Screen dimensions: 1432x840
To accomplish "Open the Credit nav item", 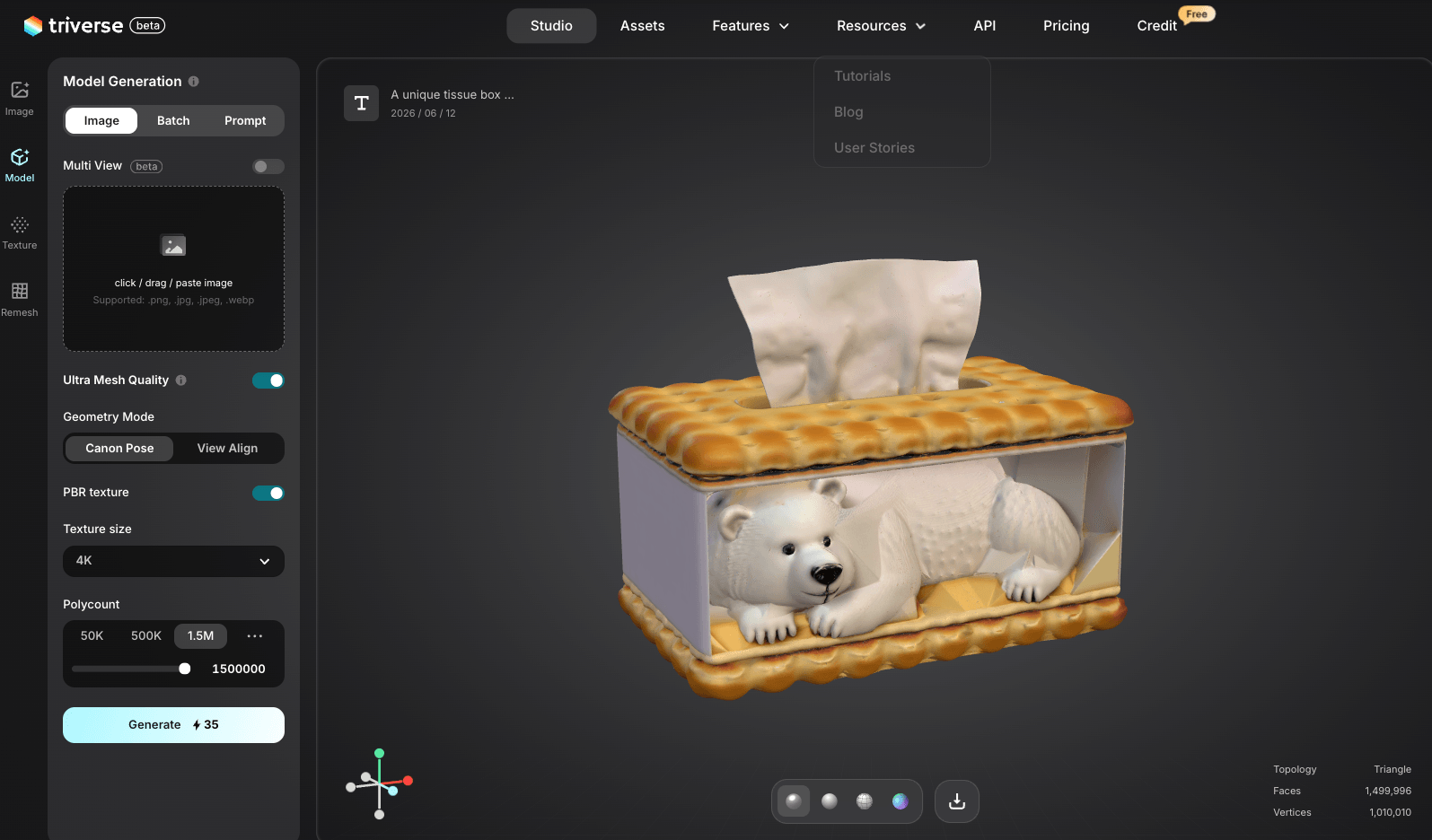I will [x=1156, y=26].
